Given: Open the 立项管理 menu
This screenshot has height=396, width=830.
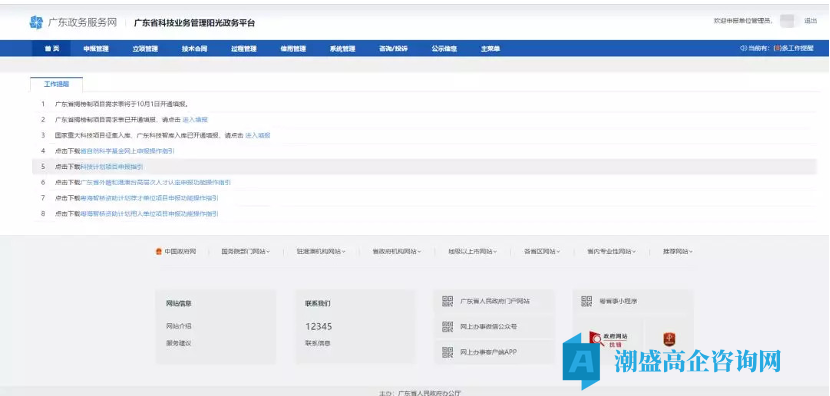Looking at the screenshot, I should click(145, 49).
